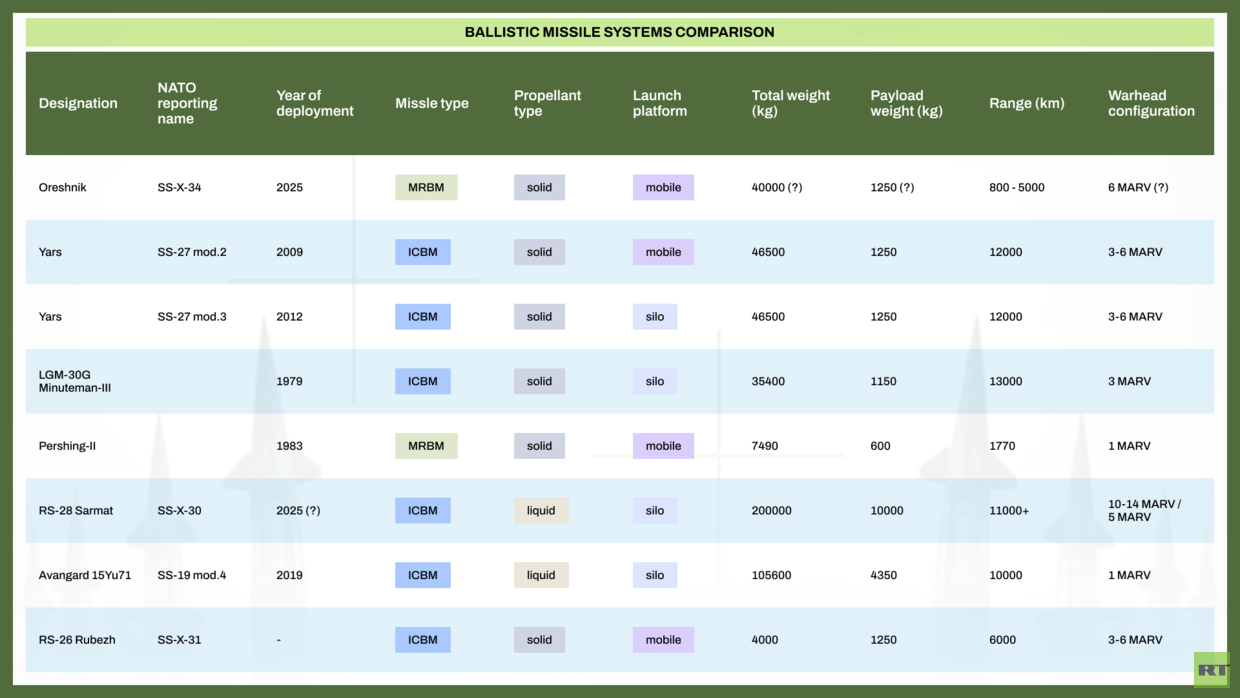Select the 'Propellant type' column header
This screenshot has width=1240, height=698.
coord(547,103)
